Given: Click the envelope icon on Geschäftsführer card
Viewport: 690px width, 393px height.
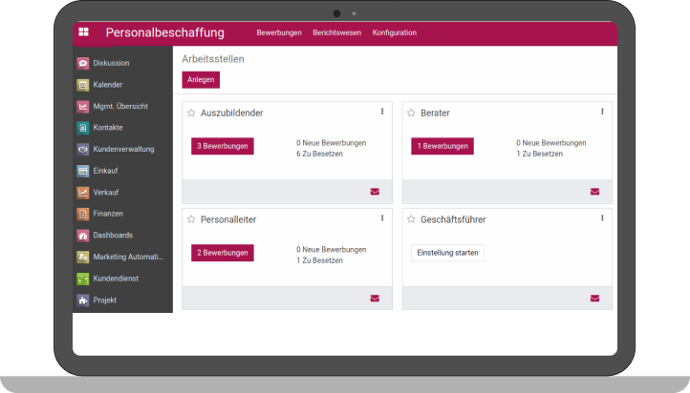Looking at the screenshot, I should [595, 298].
